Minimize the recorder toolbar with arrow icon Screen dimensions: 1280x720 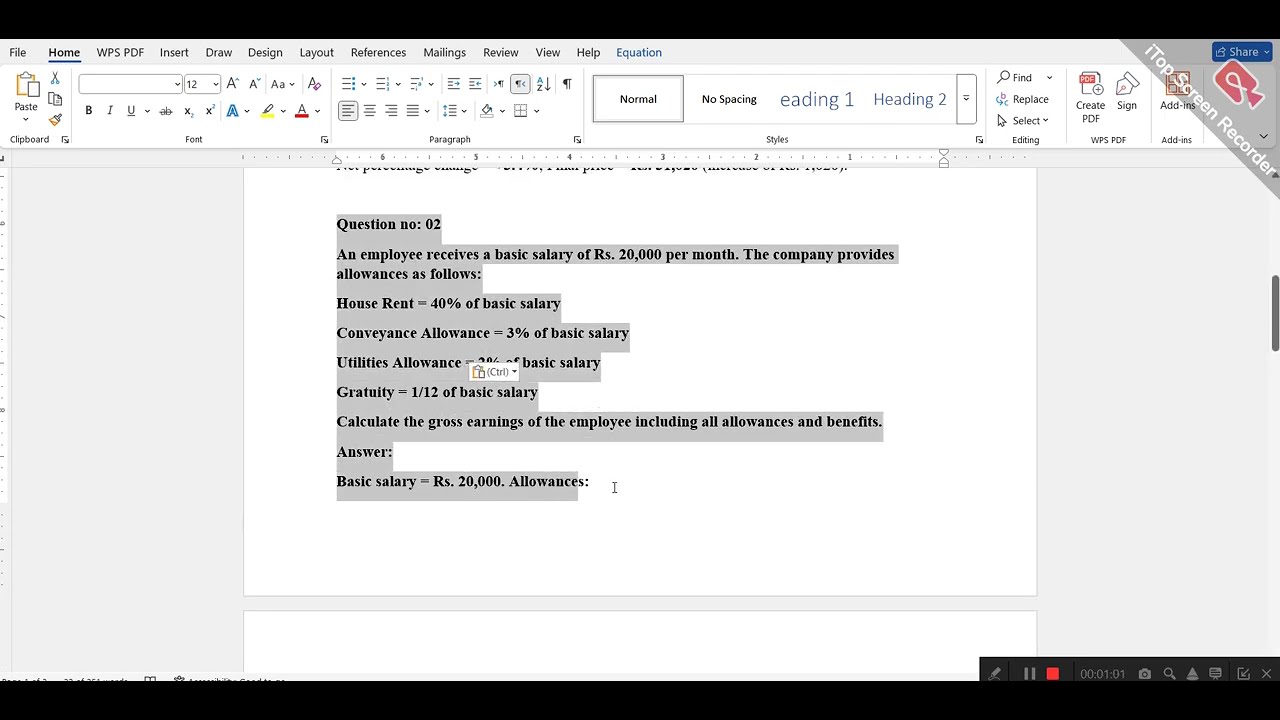click(1243, 674)
